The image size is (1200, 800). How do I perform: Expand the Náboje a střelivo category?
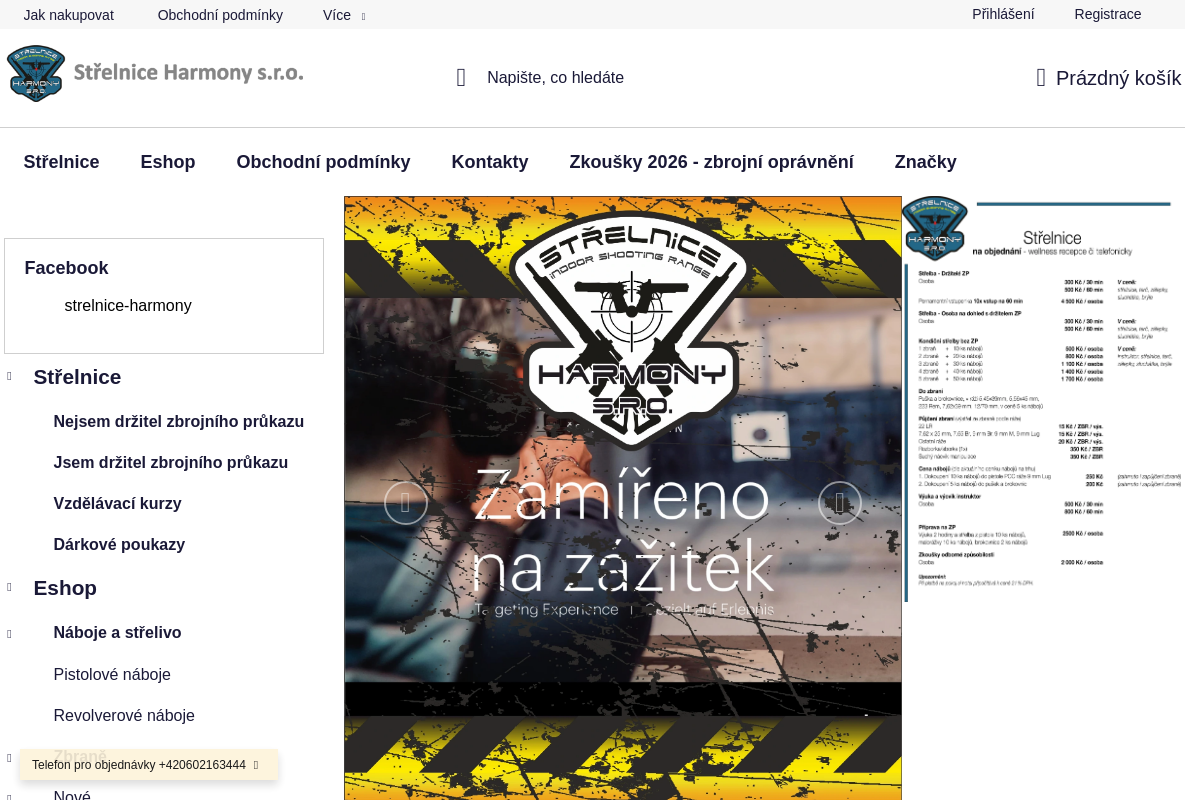click(10, 633)
